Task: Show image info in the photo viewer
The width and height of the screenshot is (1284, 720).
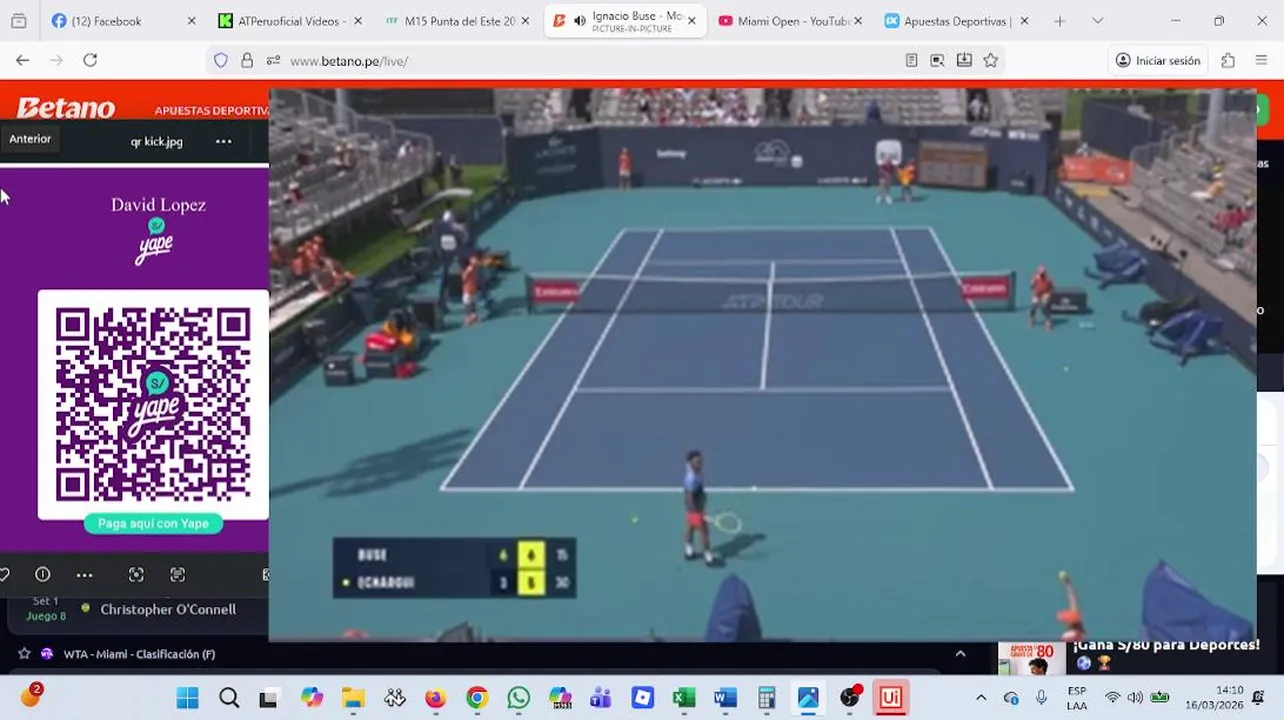Action: point(42,574)
